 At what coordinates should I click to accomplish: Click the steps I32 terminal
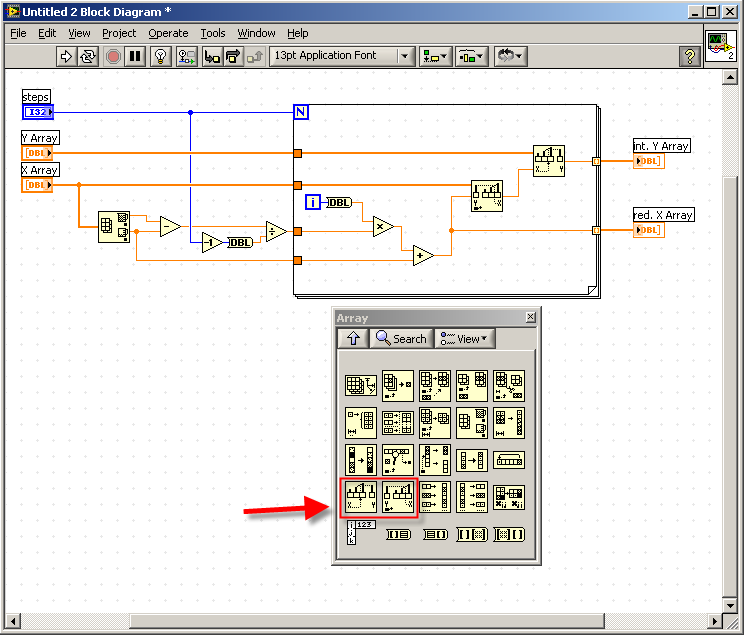(38, 112)
